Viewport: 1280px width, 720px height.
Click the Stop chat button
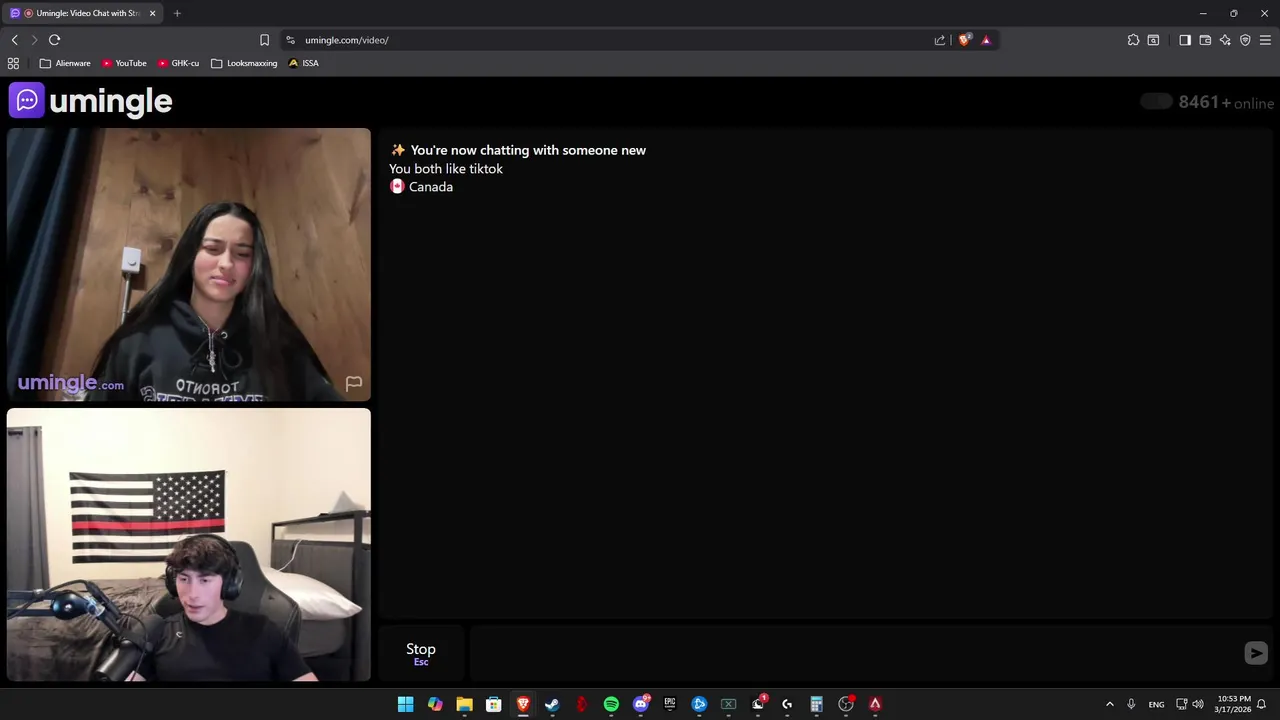point(421,654)
